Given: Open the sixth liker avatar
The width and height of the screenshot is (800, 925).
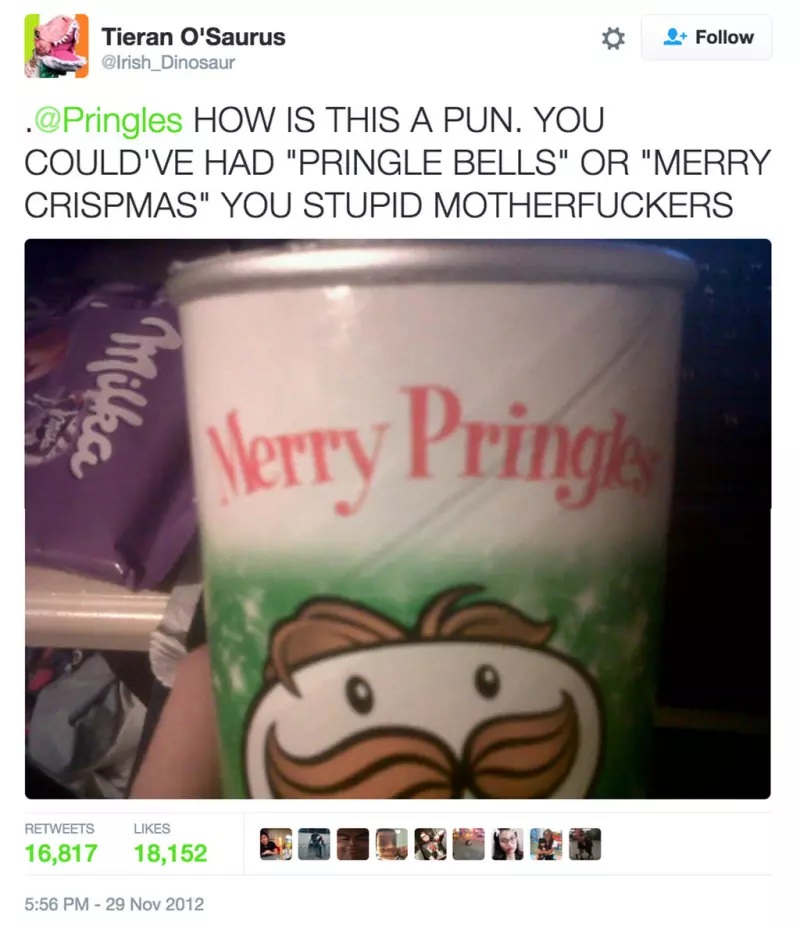Looking at the screenshot, I should (469, 844).
